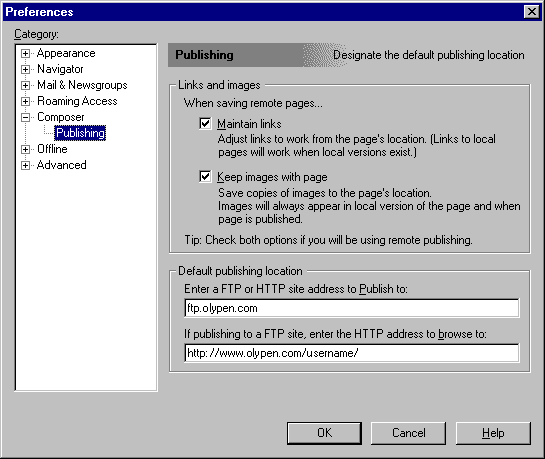
Task: Click the 'Tip: Check both options' text
Action: point(328,240)
